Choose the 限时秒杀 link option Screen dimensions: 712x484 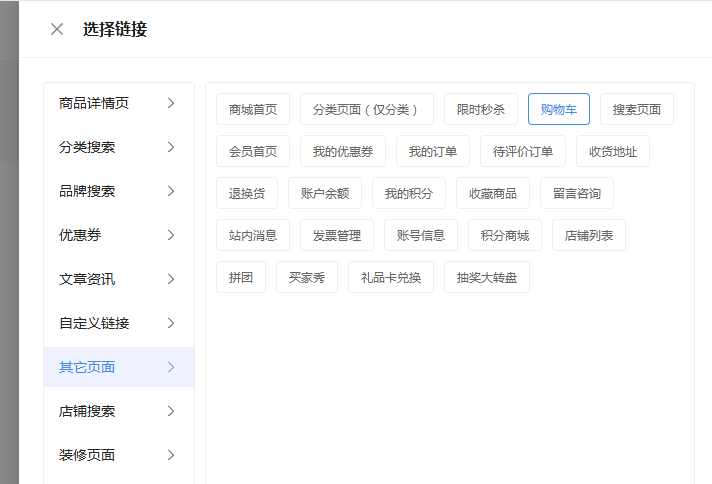click(x=481, y=109)
